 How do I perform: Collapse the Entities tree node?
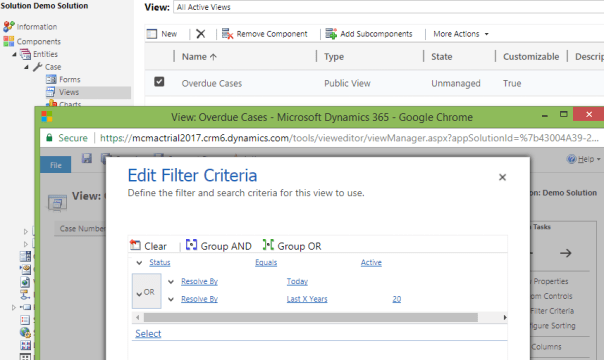pyautogui.click(x=14, y=54)
